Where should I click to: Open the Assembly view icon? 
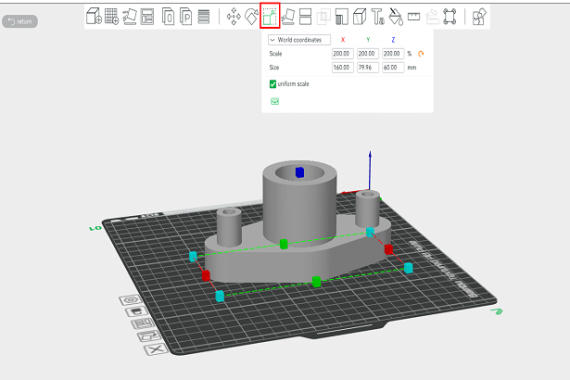pos(479,16)
